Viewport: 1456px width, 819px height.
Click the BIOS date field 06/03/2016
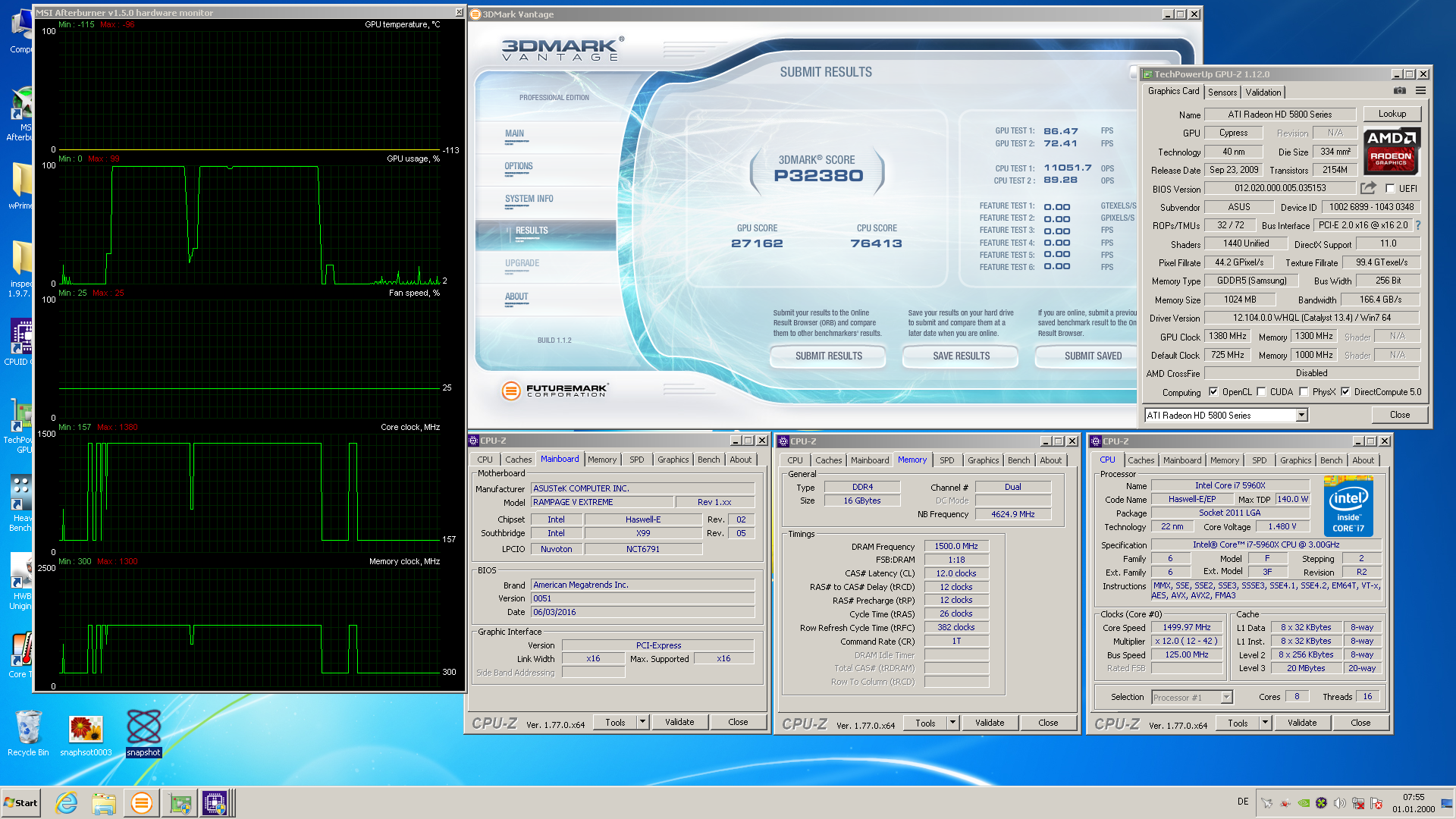(x=642, y=612)
